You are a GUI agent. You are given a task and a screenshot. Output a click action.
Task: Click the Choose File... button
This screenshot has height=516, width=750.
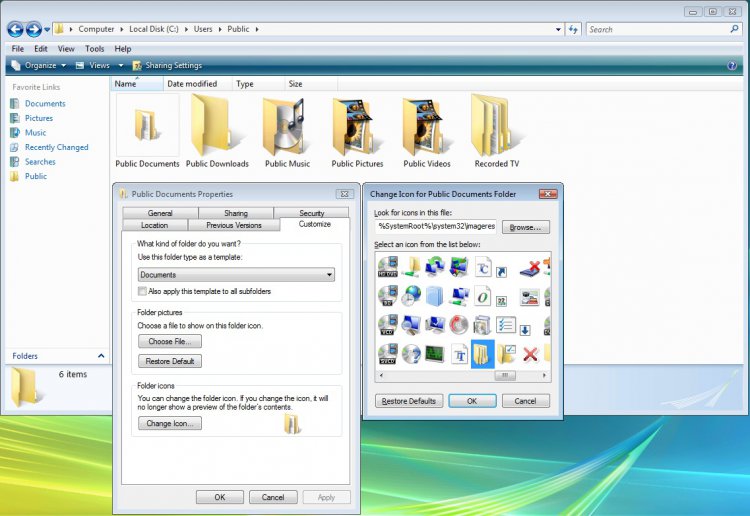(170, 341)
